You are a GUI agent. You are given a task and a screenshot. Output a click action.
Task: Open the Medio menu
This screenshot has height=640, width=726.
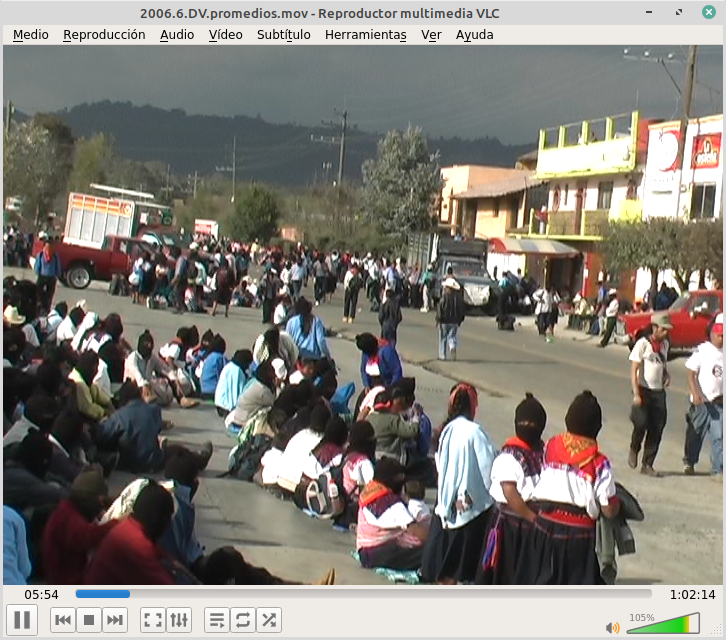click(x=30, y=34)
